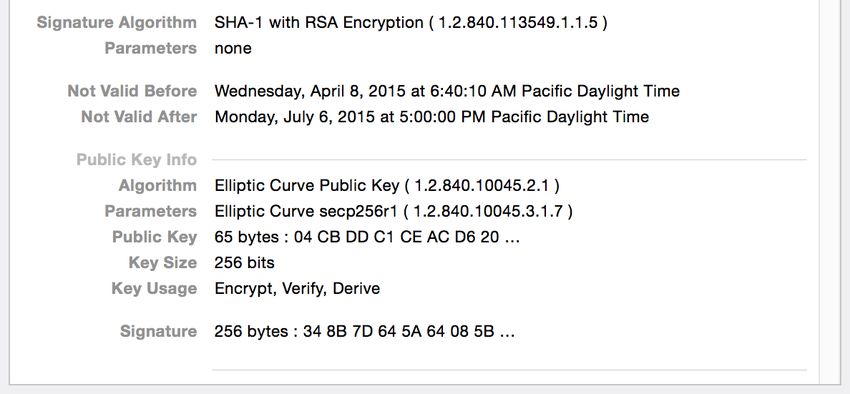Screen dimensions: 850x394
Task: Click the Not Valid After label
Action: pyautogui.click(x=139, y=117)
